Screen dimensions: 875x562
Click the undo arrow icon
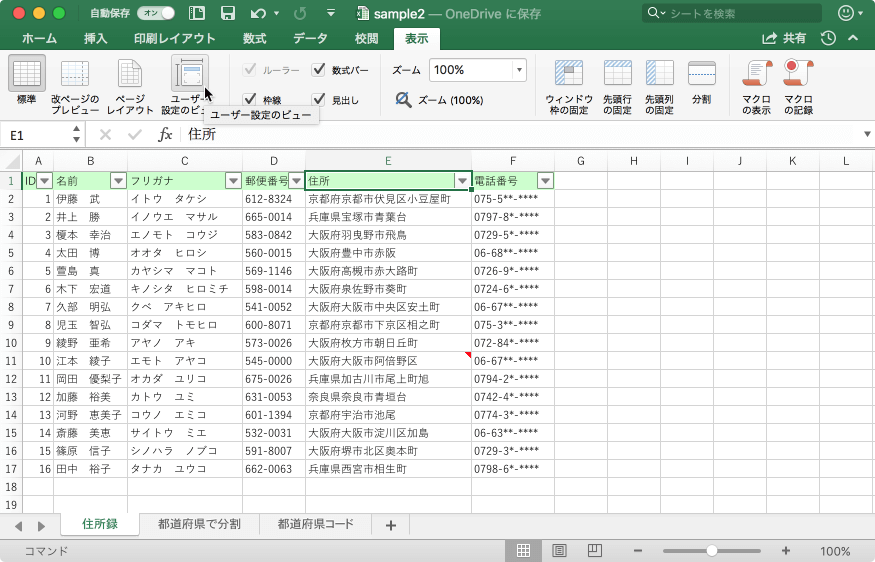257,13
